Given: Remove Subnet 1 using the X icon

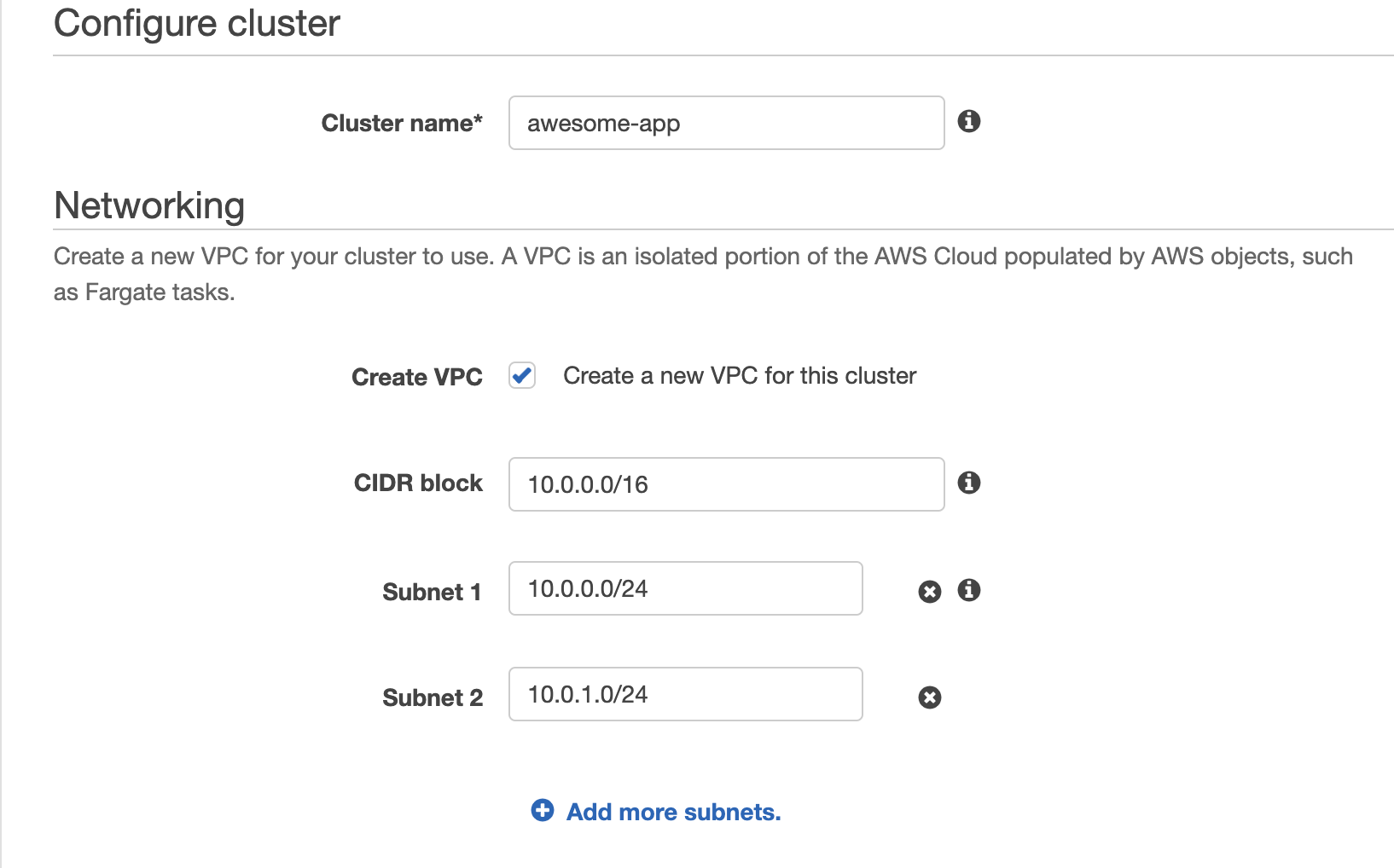Looking at the screenshot, I should [929, 590].
